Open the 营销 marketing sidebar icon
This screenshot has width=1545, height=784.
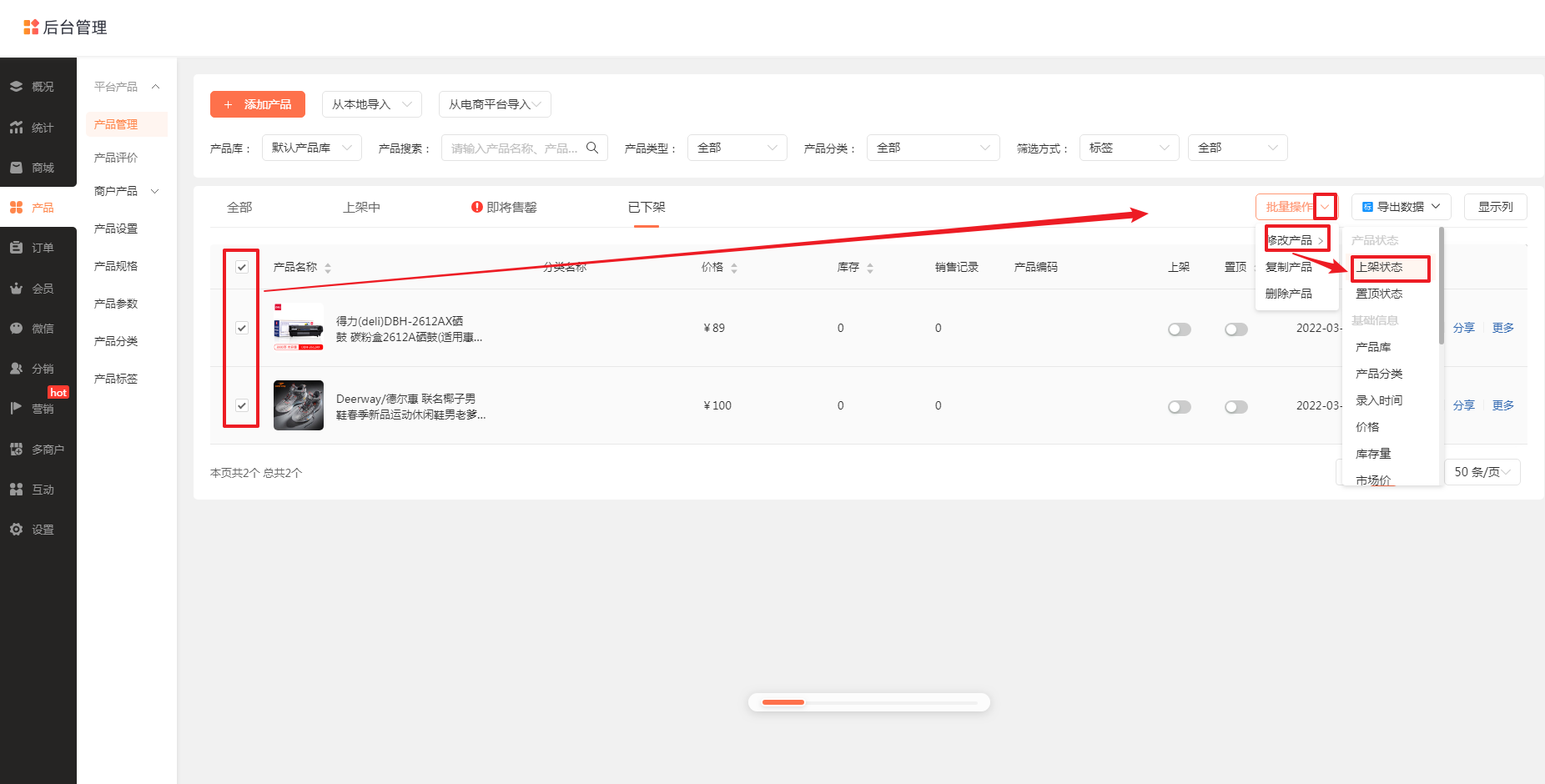(x=16, y=409)
